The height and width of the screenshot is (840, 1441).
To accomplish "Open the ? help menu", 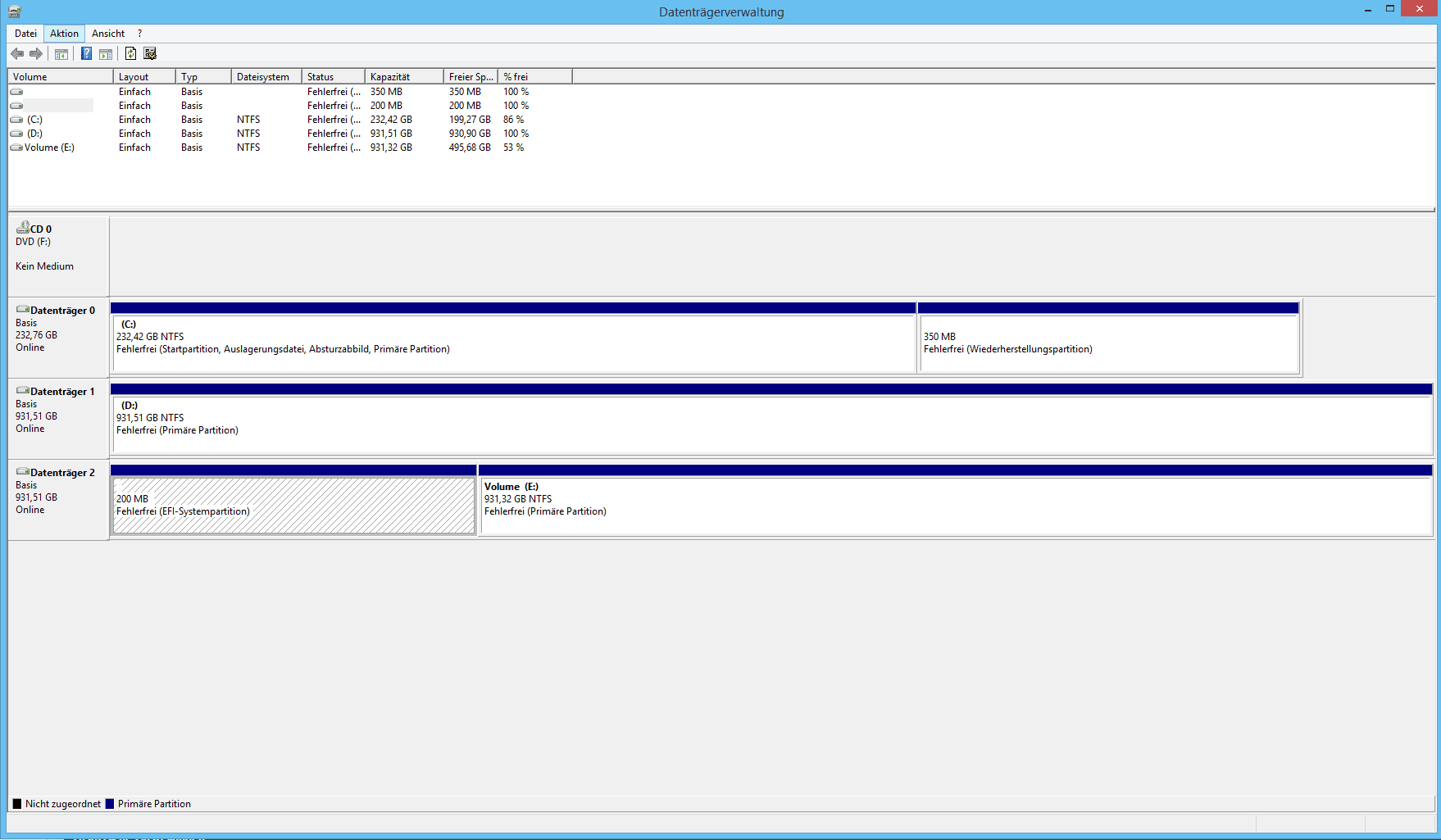I will (139, 34).
